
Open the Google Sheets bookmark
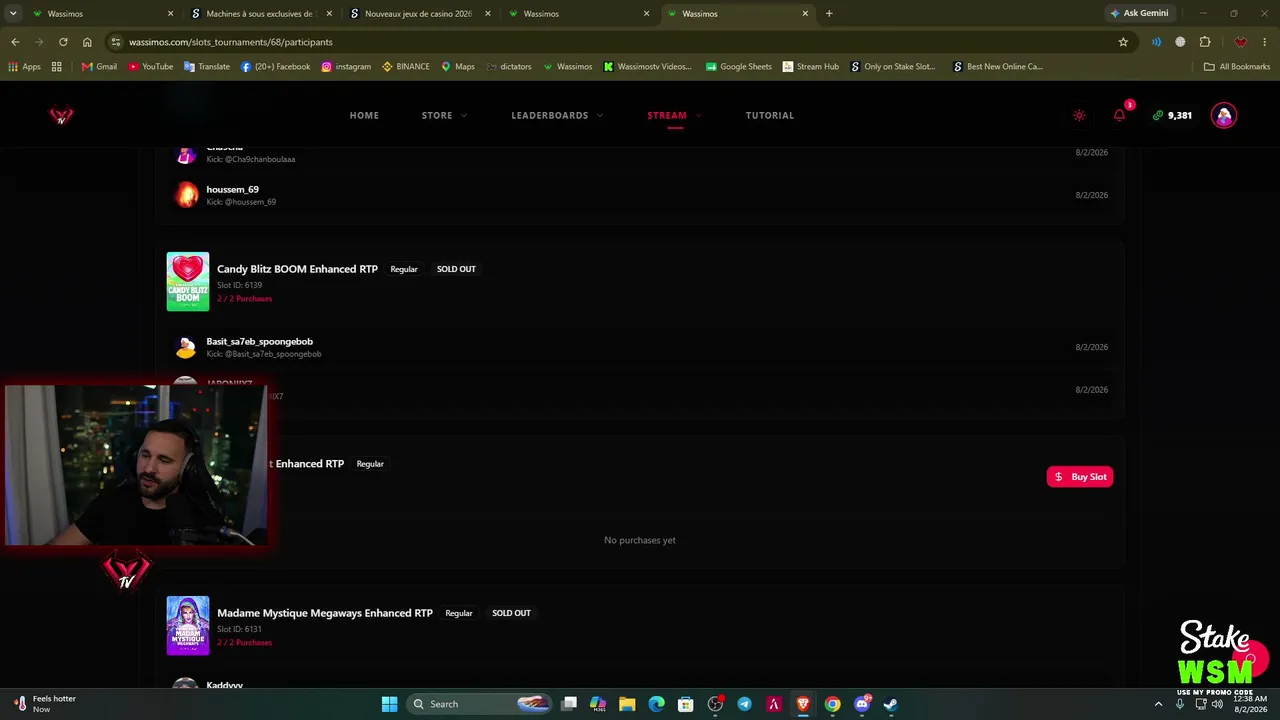point(739,67)
